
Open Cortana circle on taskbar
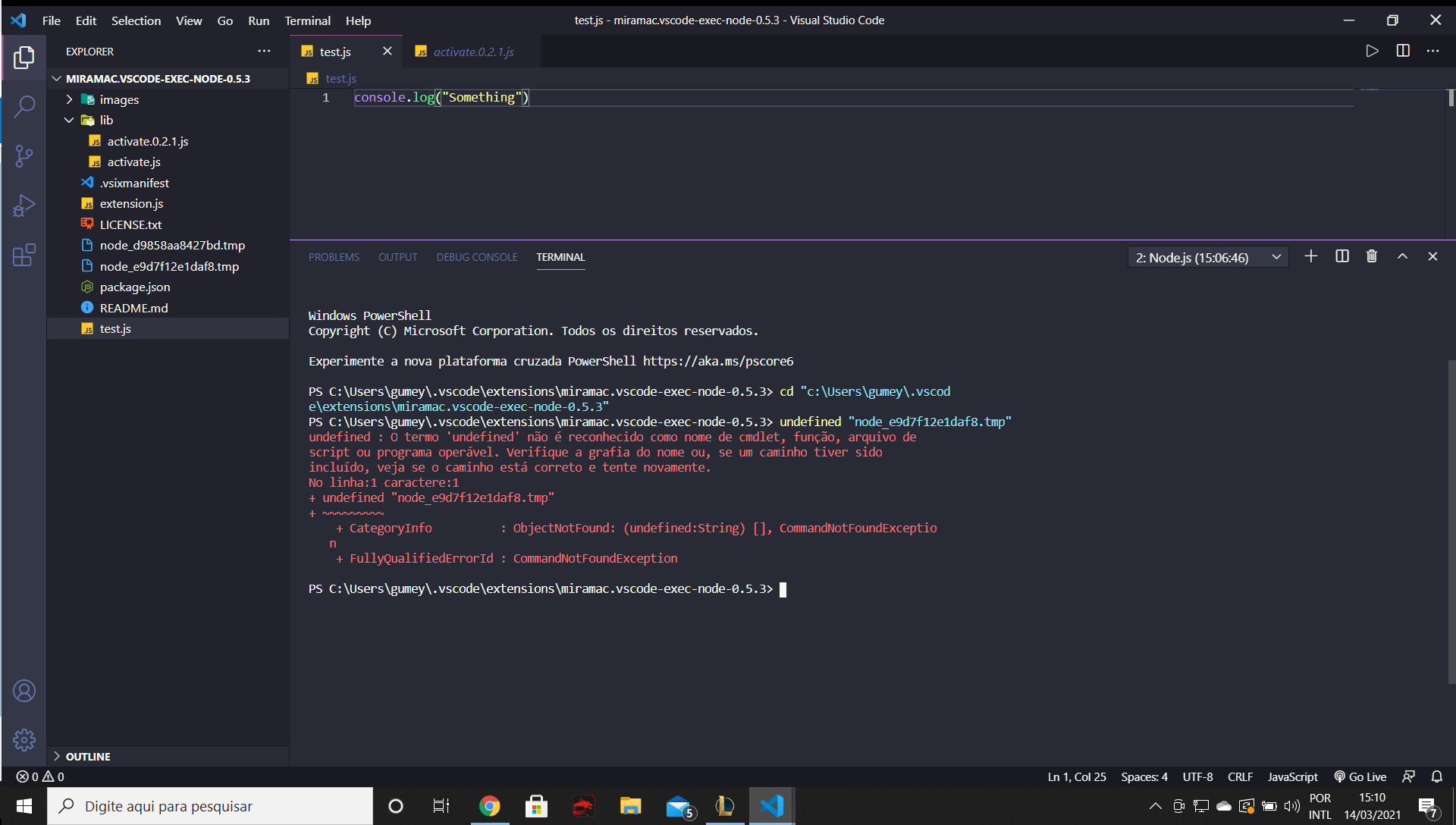[396, 806]
